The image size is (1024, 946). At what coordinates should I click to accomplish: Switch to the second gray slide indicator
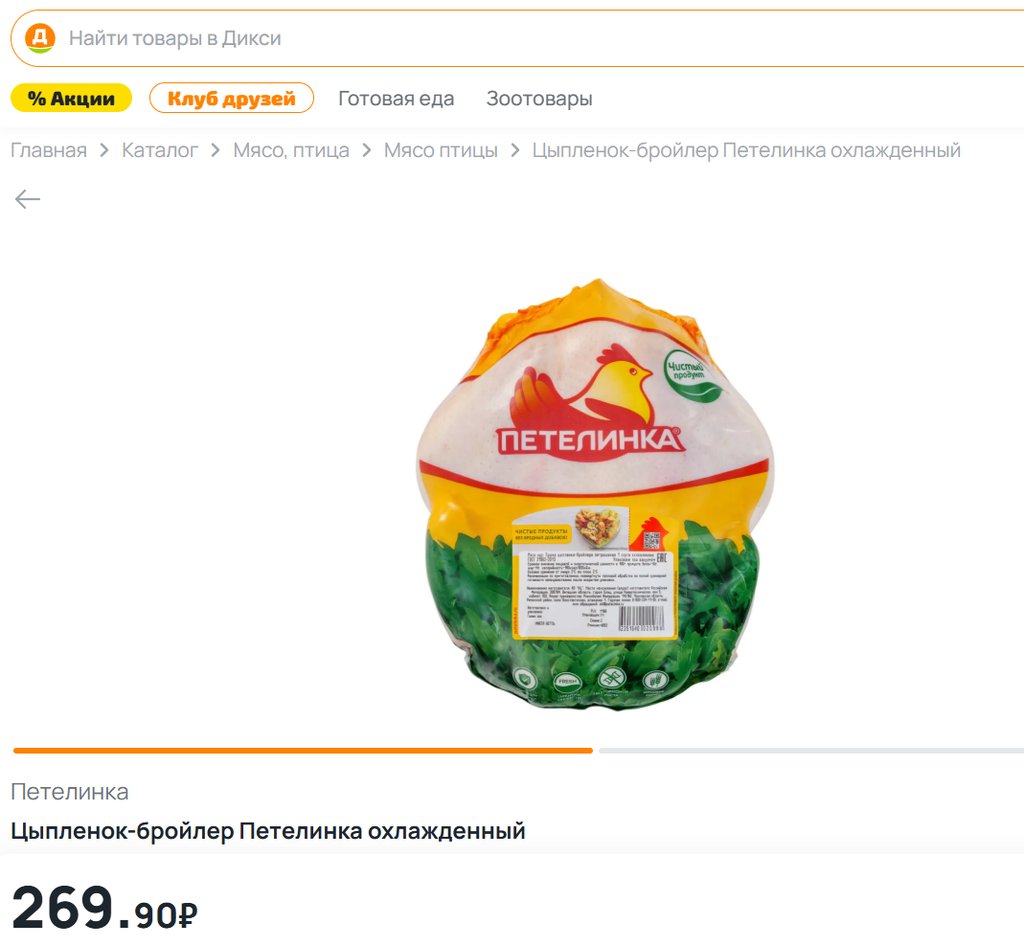(x=811, y=751)
